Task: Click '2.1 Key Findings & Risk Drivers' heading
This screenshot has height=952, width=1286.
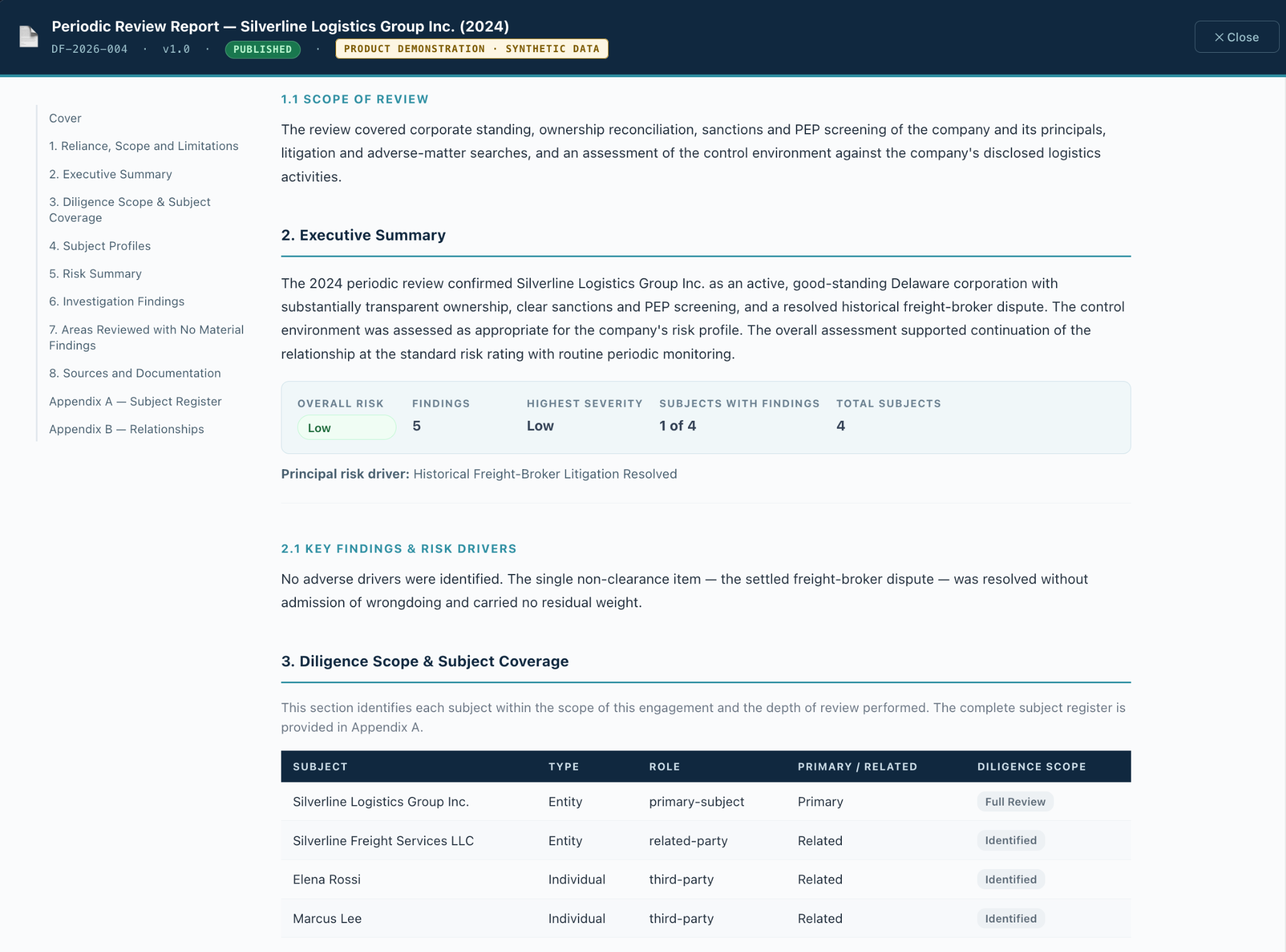Action: (x=398, y=549)
